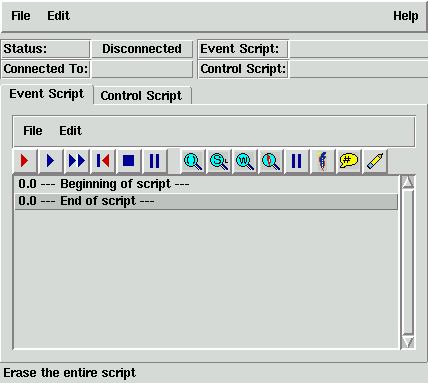Screen dimensions: 428x383
Task: Select the 'Beginning of script' line
Action: click(x=206, y=184)
